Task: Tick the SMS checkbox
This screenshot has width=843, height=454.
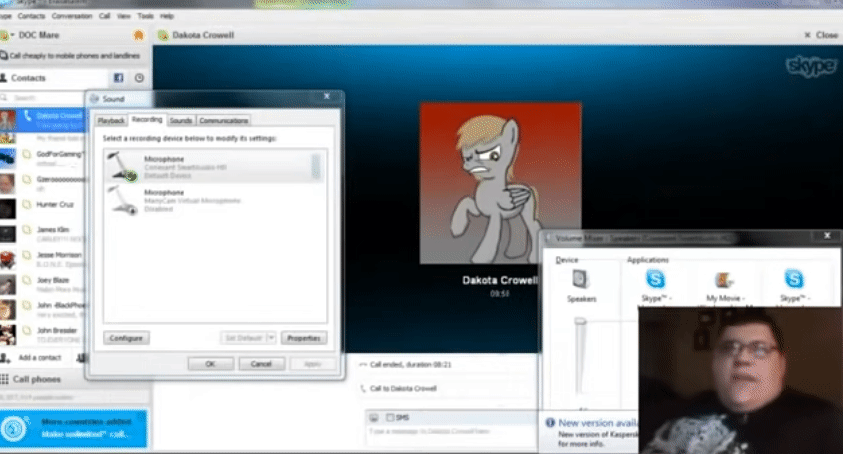Action: pyautogui.click(x=390, y=417)
